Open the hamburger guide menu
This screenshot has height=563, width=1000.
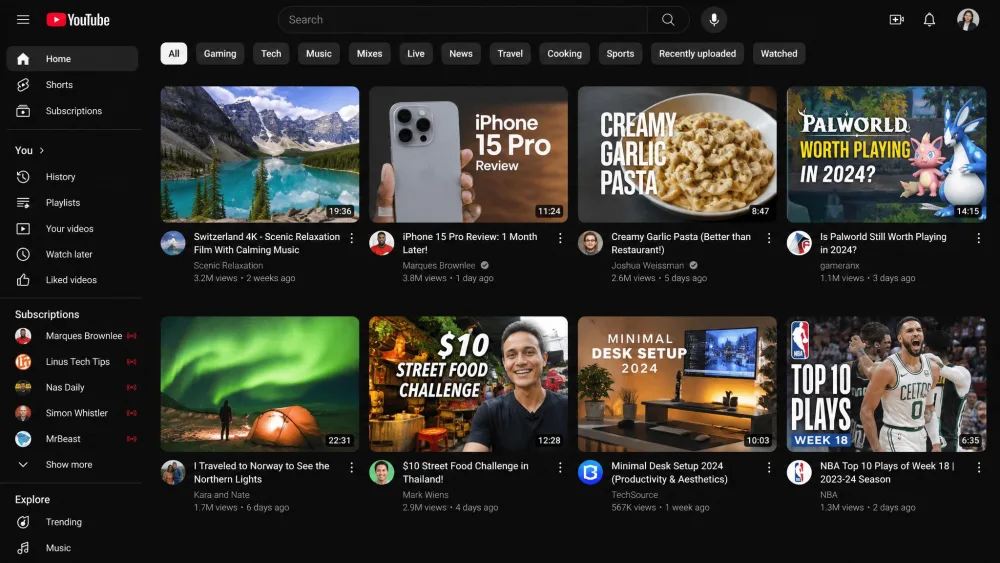[23, 20]
